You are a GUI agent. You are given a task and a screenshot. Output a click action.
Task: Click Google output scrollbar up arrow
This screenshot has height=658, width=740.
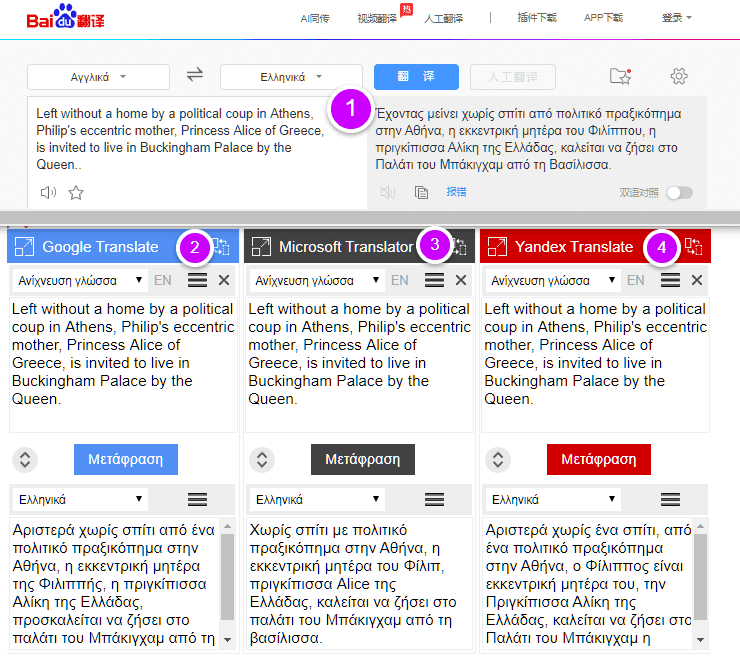[x=227, y=526]
